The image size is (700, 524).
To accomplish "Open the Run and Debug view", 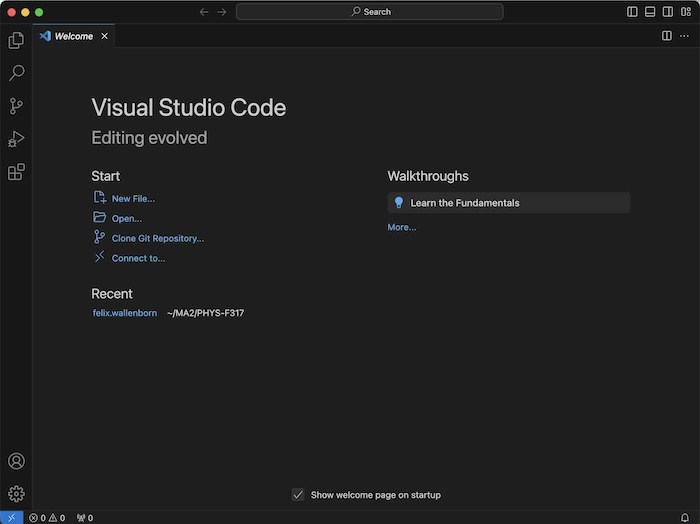I will tap(16, 139).
